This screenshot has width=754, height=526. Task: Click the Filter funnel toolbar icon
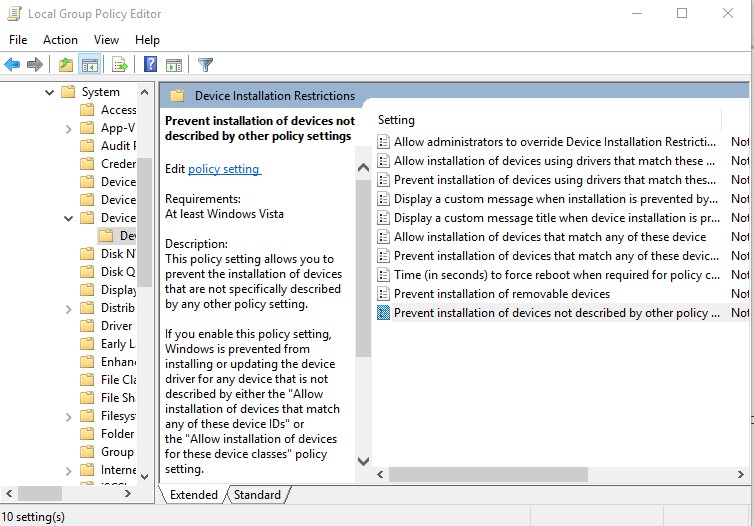(x=205, y=64)
